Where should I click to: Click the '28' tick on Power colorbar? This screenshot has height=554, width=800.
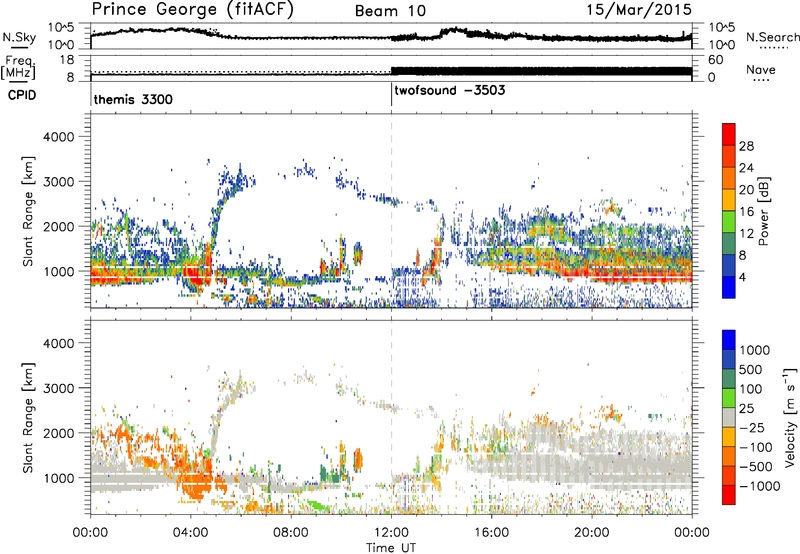[746, 146]
